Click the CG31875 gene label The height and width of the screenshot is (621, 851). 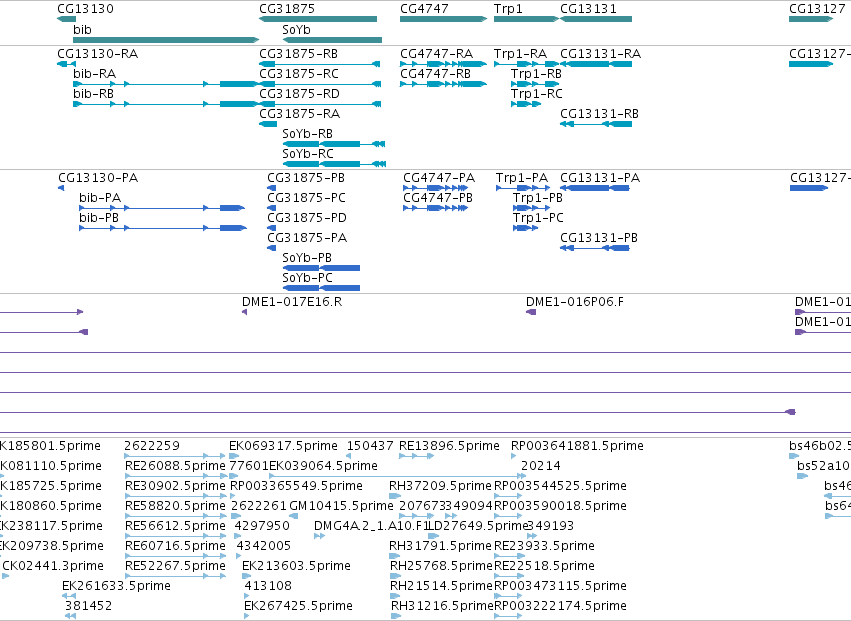(287, 9)
